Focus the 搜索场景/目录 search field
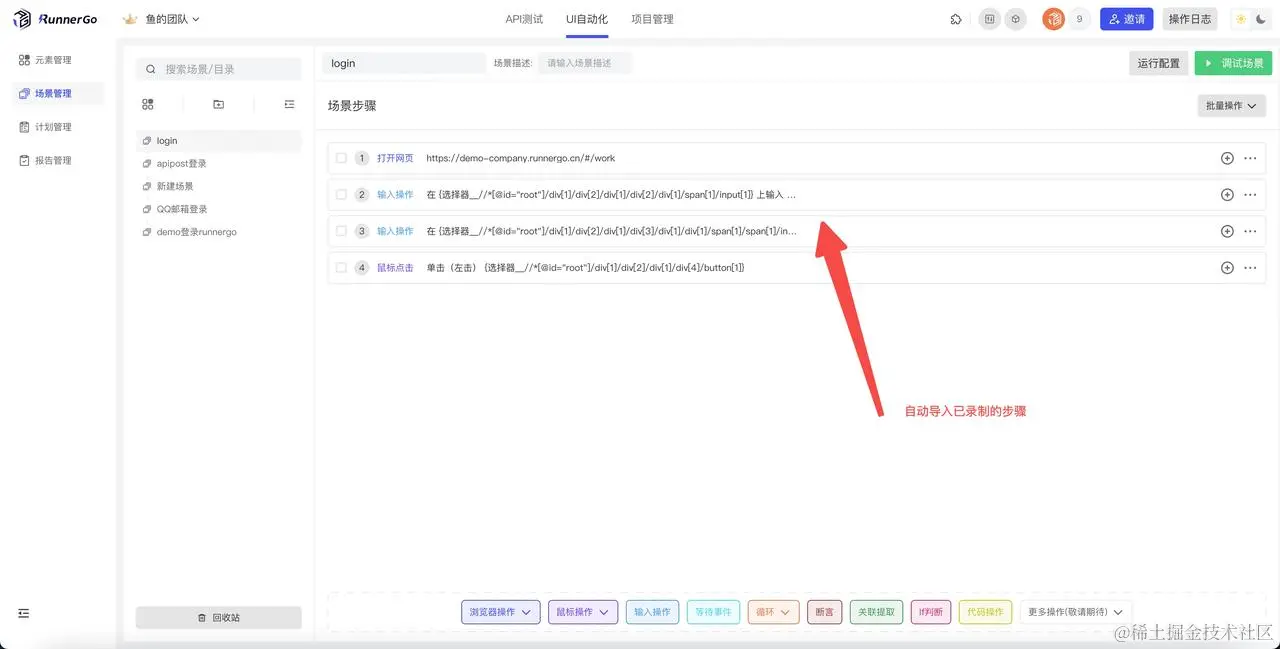 pos(219,69)
